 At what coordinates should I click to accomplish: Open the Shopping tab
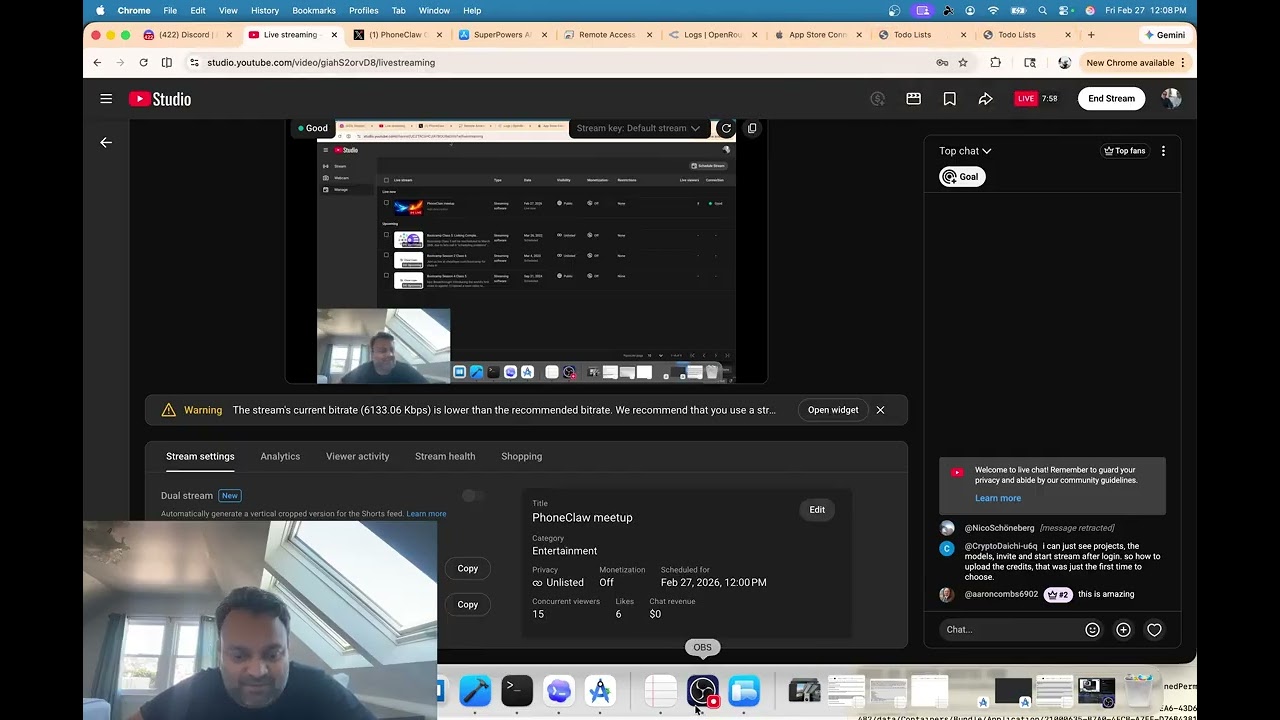tap(521, 456)
